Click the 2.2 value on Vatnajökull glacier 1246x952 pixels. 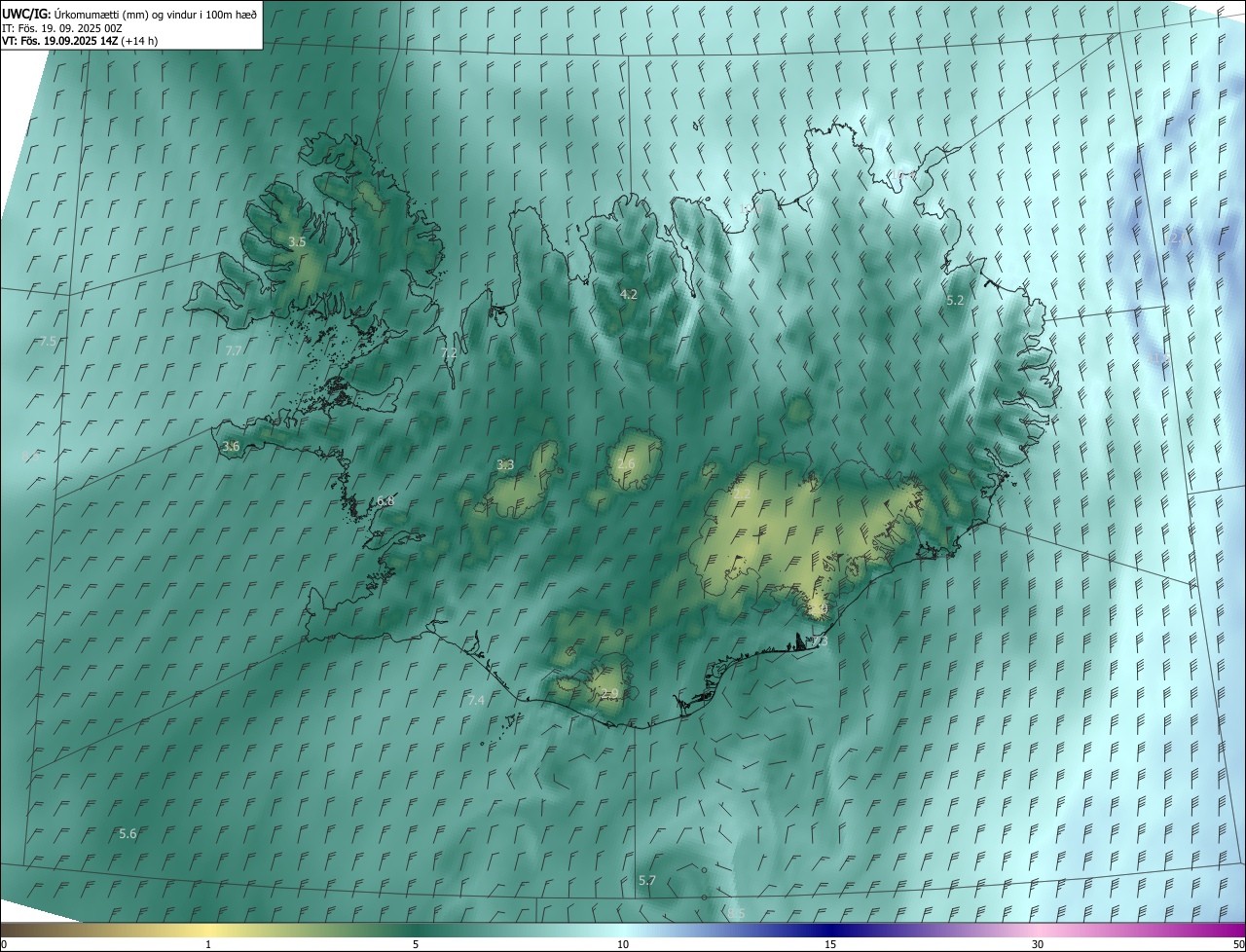click(x=742, y=494)
